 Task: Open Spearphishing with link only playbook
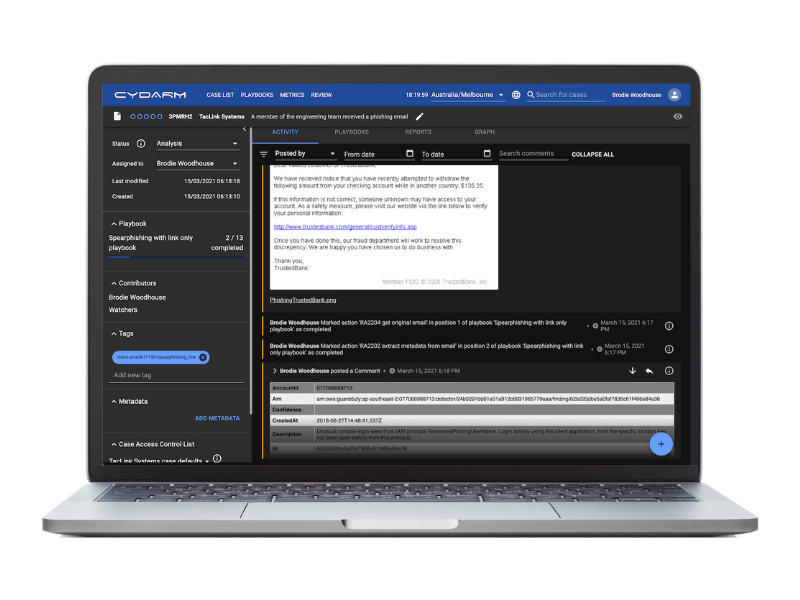click(151, 243)
